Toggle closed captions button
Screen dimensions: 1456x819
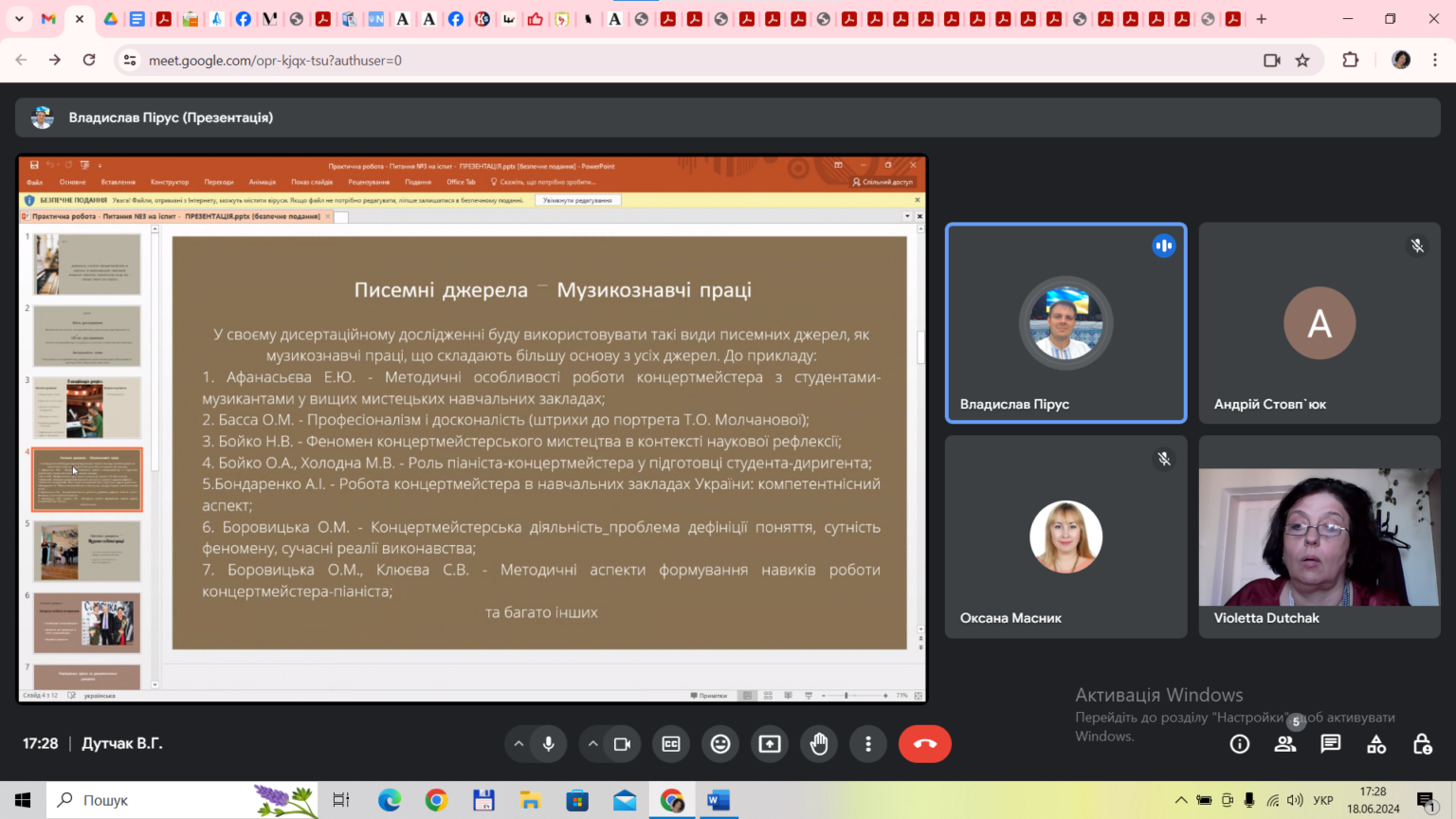coord(671,744)
